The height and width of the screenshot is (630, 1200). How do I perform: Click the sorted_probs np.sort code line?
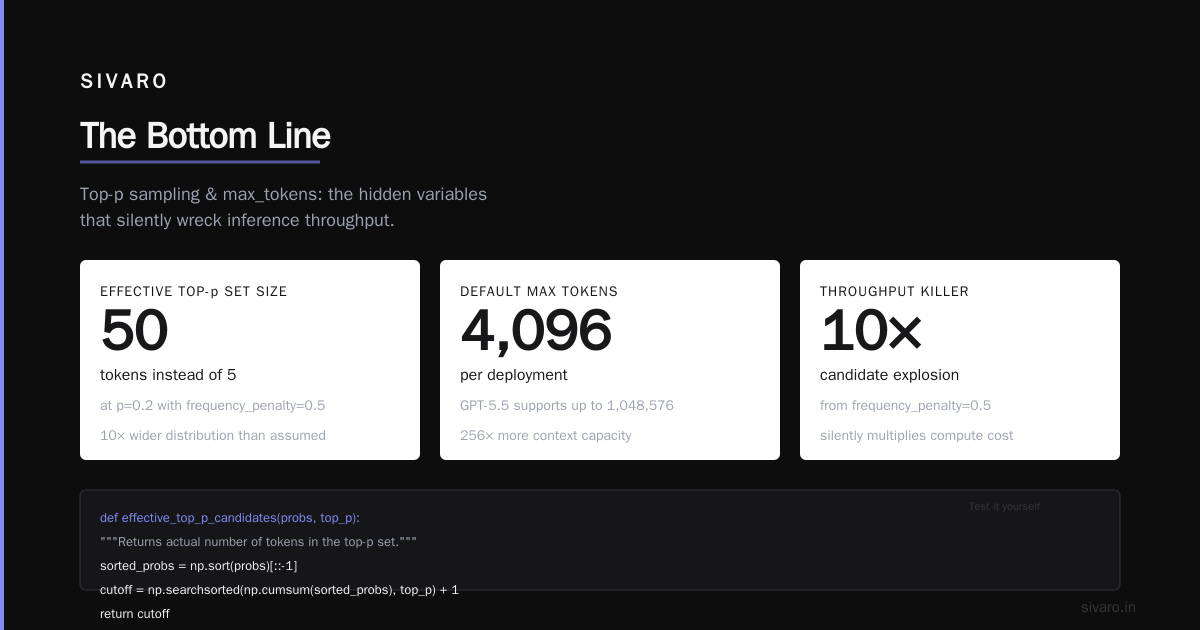click(198, 566)
